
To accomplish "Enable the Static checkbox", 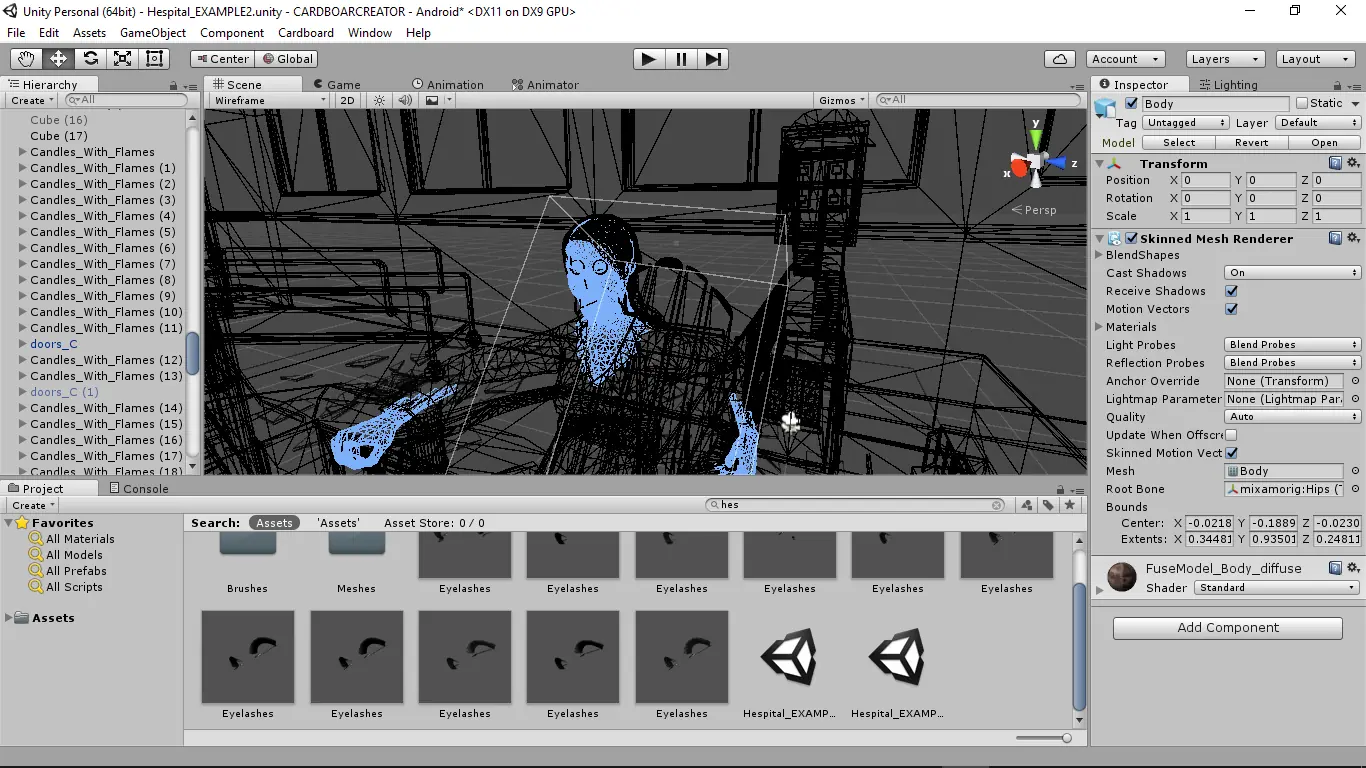I will click(1302, 103).
